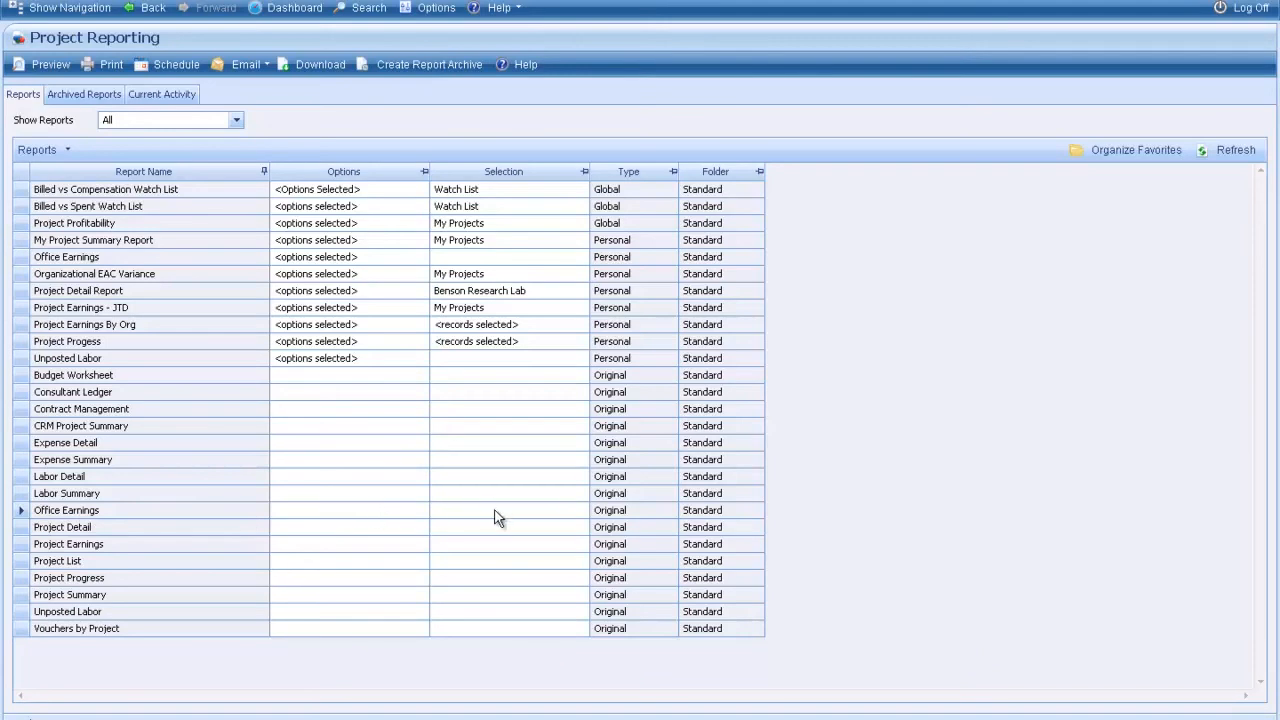
Task: Click the Log Off link
Action: point(1251,7)
